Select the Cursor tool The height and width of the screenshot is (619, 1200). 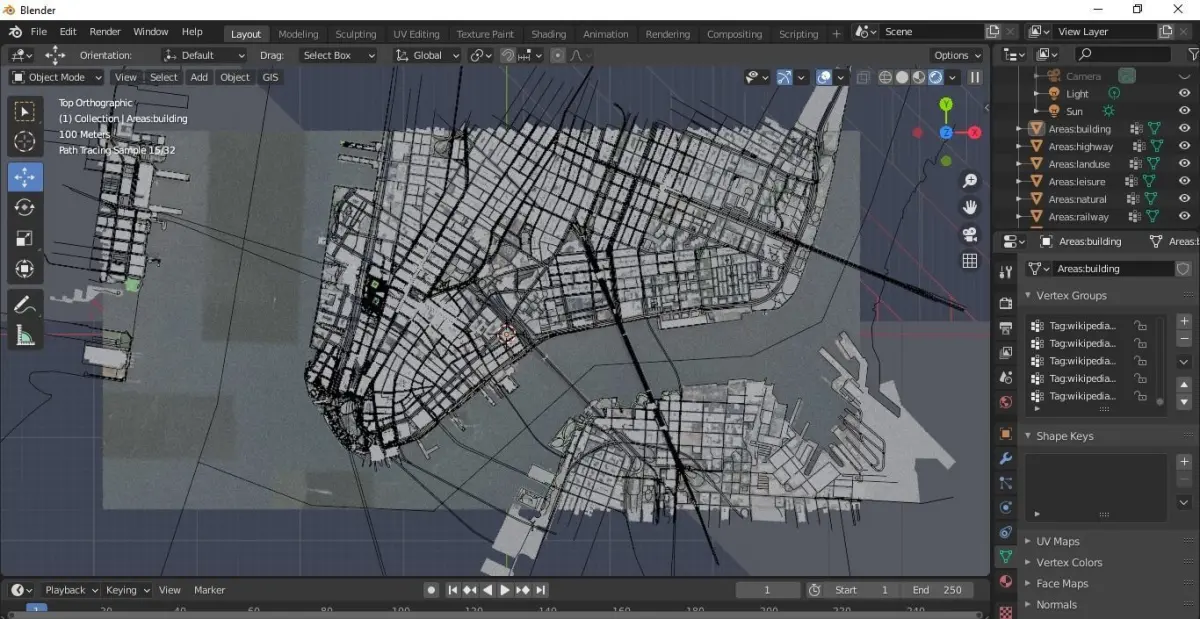pyautogui.click(x=25, y=143)
